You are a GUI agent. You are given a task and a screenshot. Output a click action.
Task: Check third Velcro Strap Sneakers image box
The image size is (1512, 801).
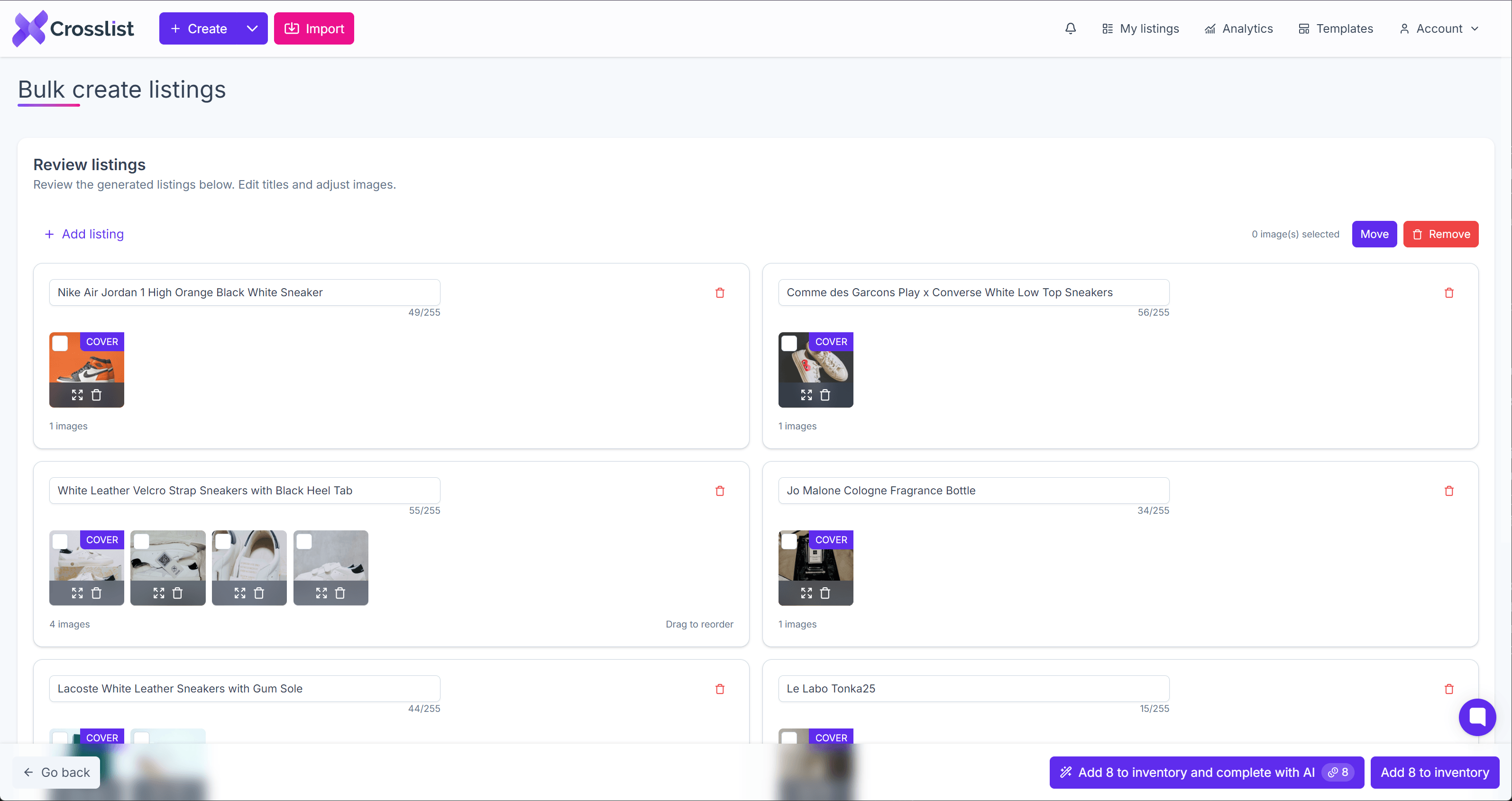[223, 541]
